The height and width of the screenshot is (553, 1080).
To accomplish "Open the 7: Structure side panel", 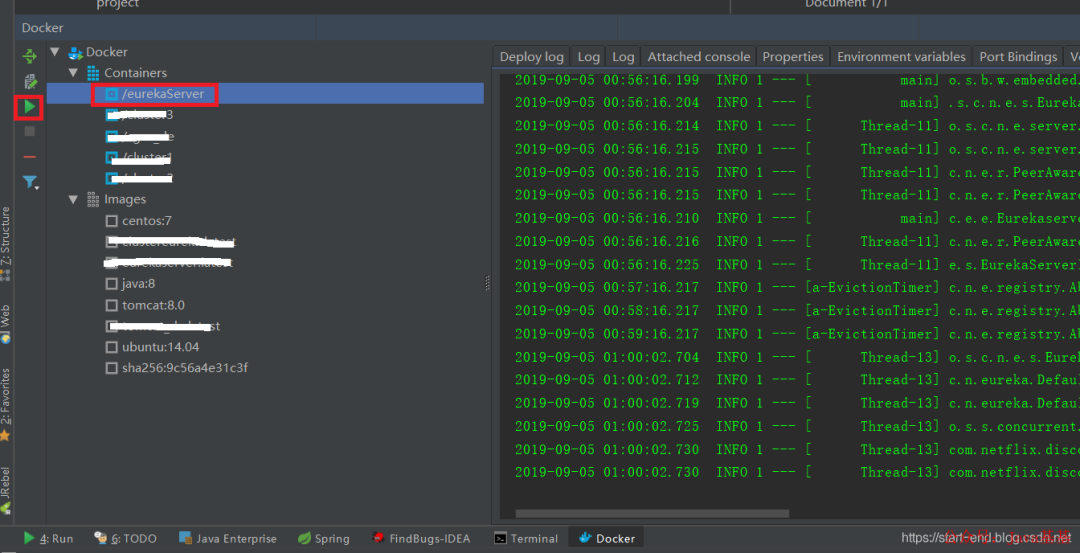I will tap(6, 244).
